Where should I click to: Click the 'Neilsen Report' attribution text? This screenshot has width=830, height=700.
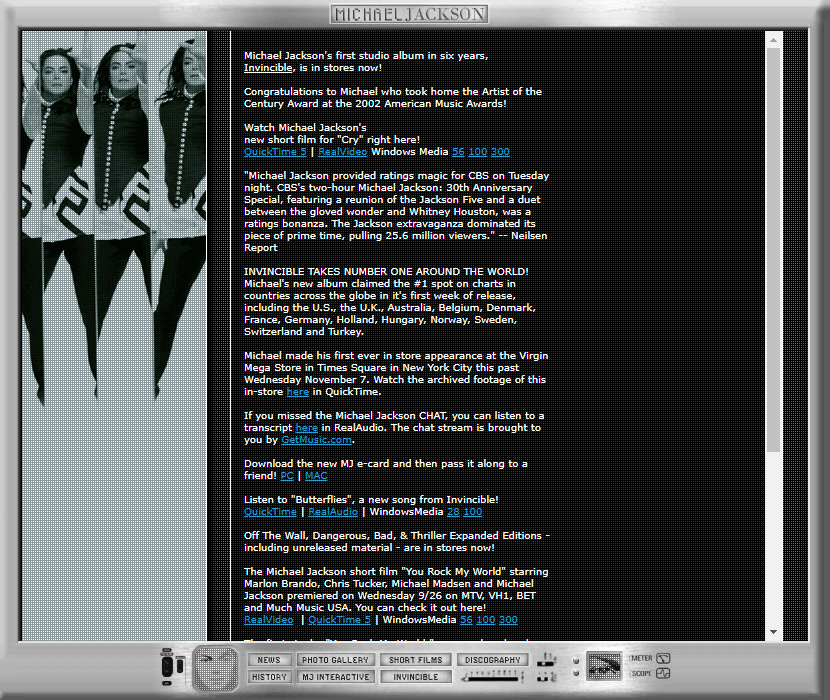click(x=395, y=241)
